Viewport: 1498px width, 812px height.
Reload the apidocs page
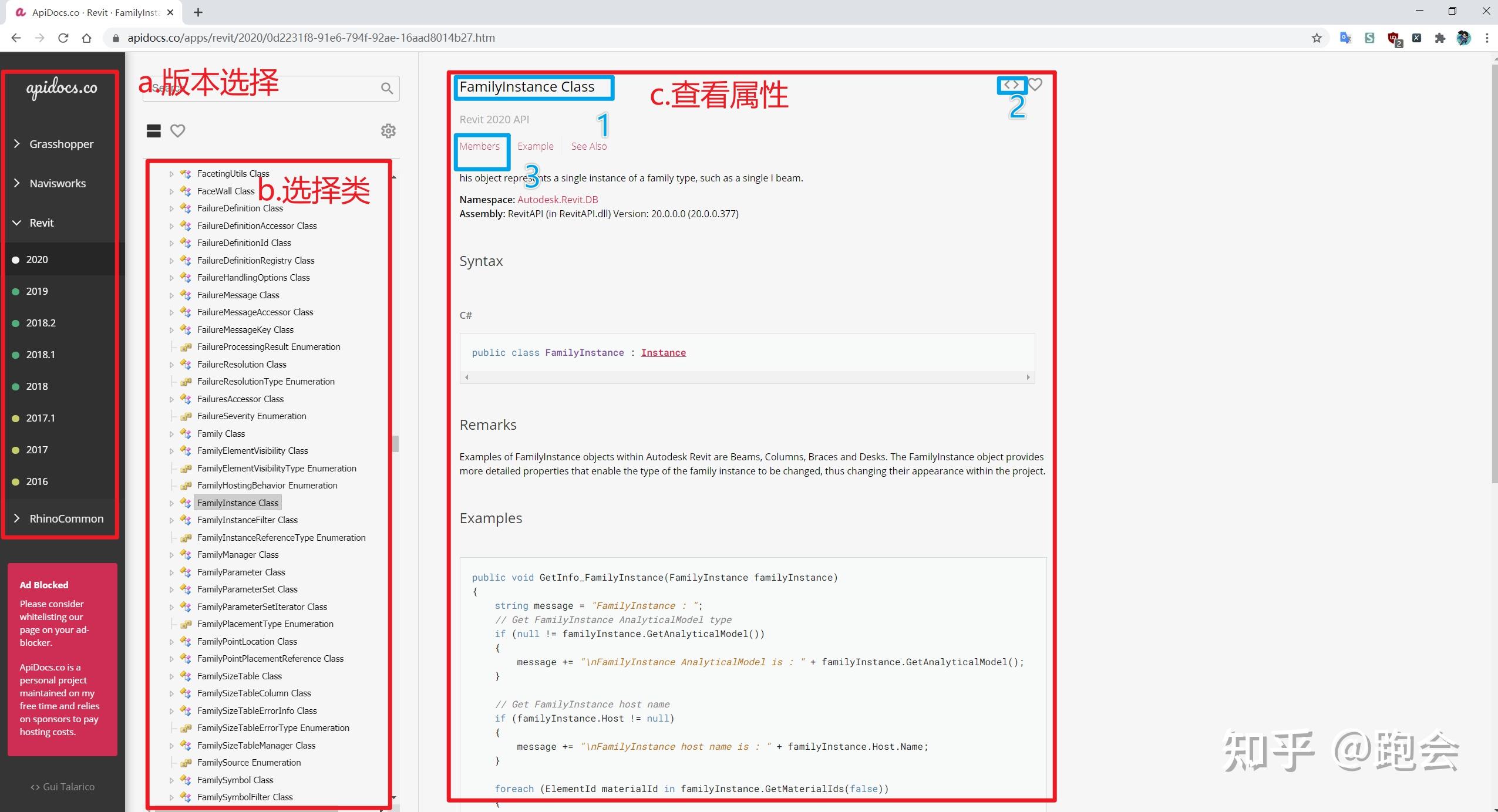tap(63, 38)
